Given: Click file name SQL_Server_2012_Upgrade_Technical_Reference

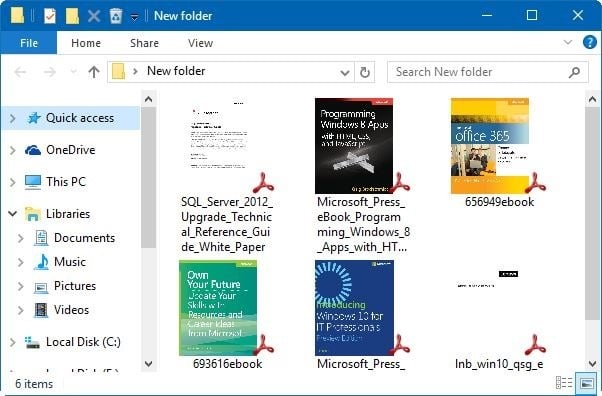Looking at the screenshot, I should tap(227, 224).
